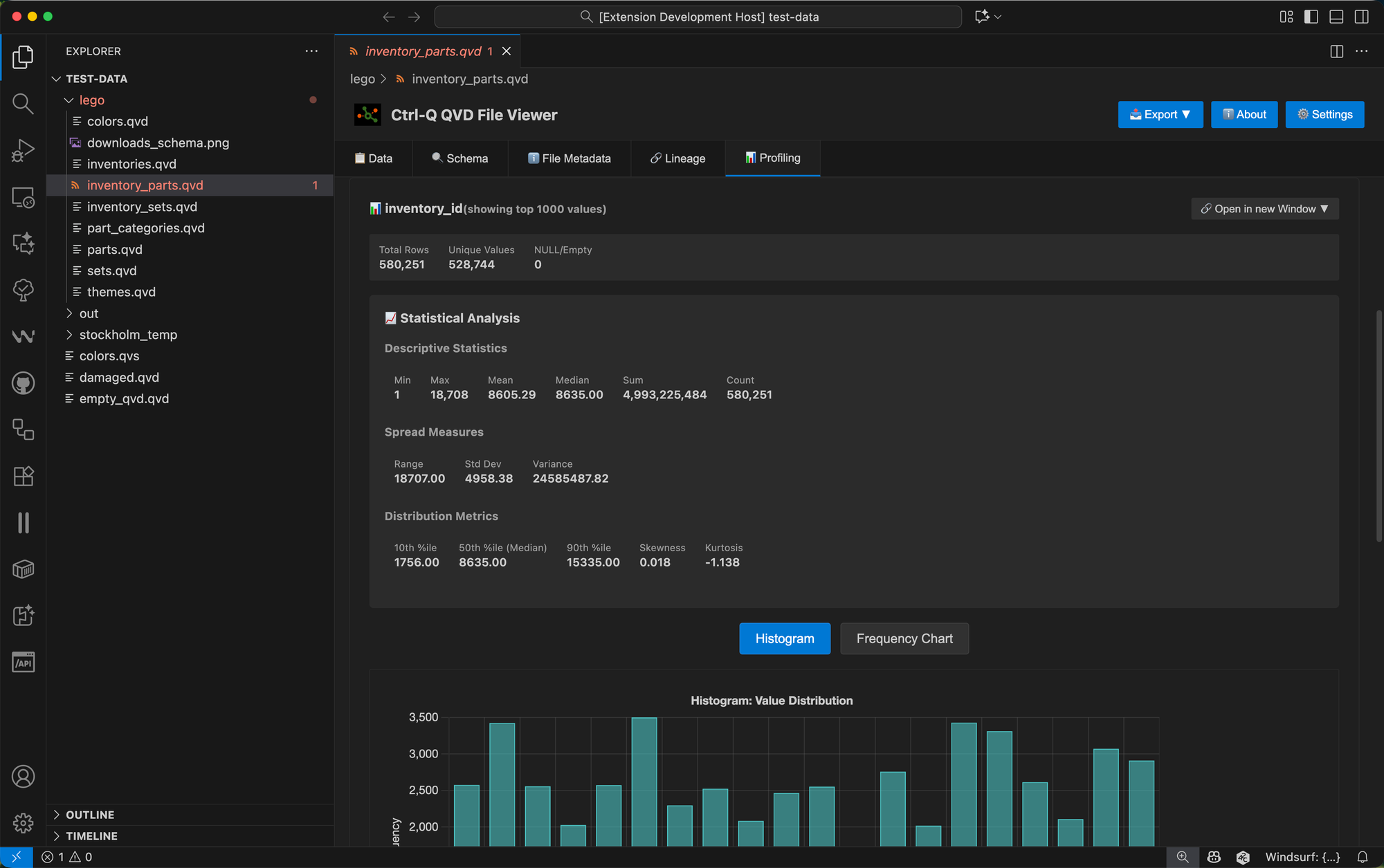Click the notifications bell in status bar
This screenshot has width=1384, height=868.
(1362, 857)
